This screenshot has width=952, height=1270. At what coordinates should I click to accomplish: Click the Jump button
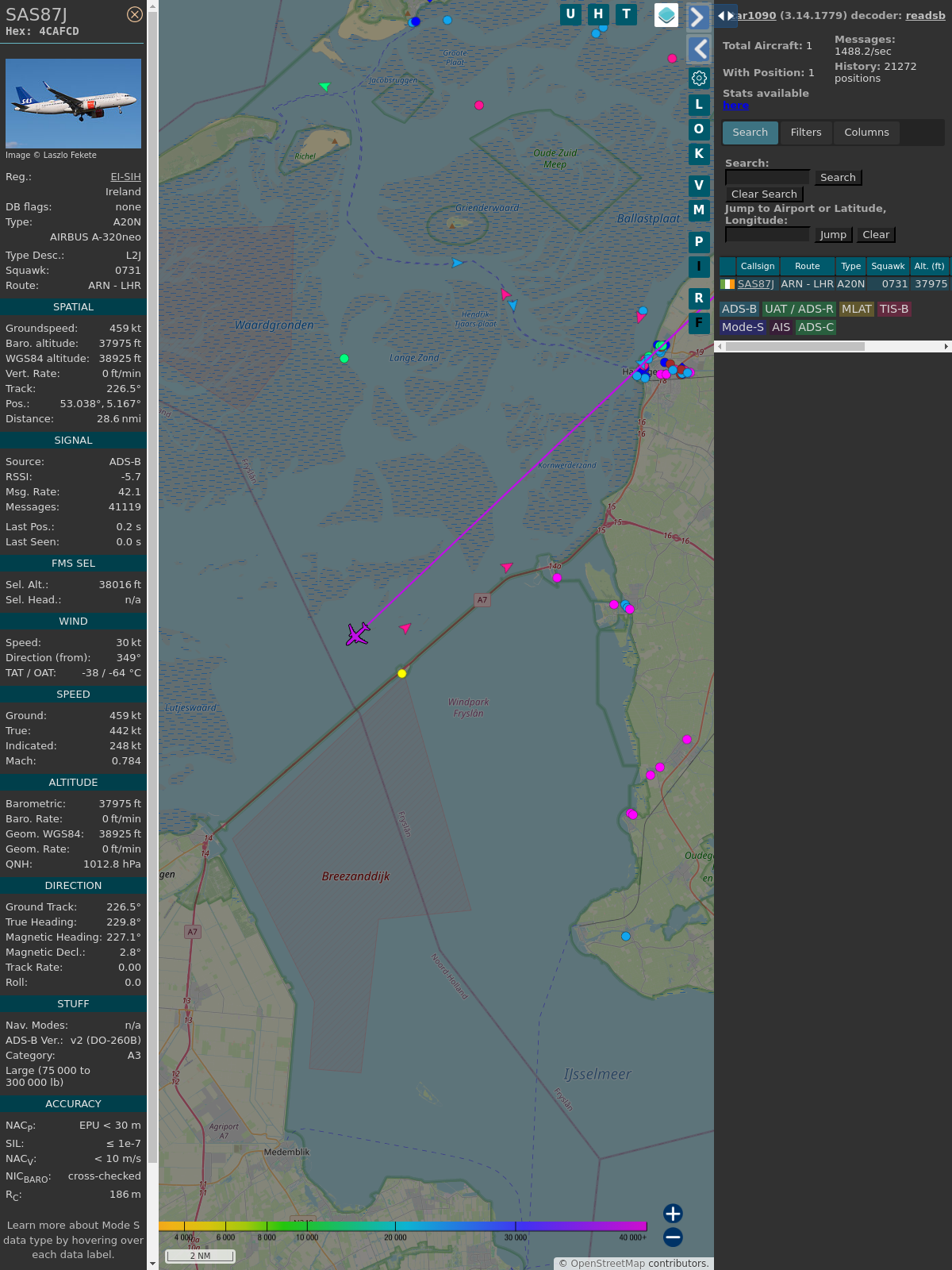tap(833, 235)
